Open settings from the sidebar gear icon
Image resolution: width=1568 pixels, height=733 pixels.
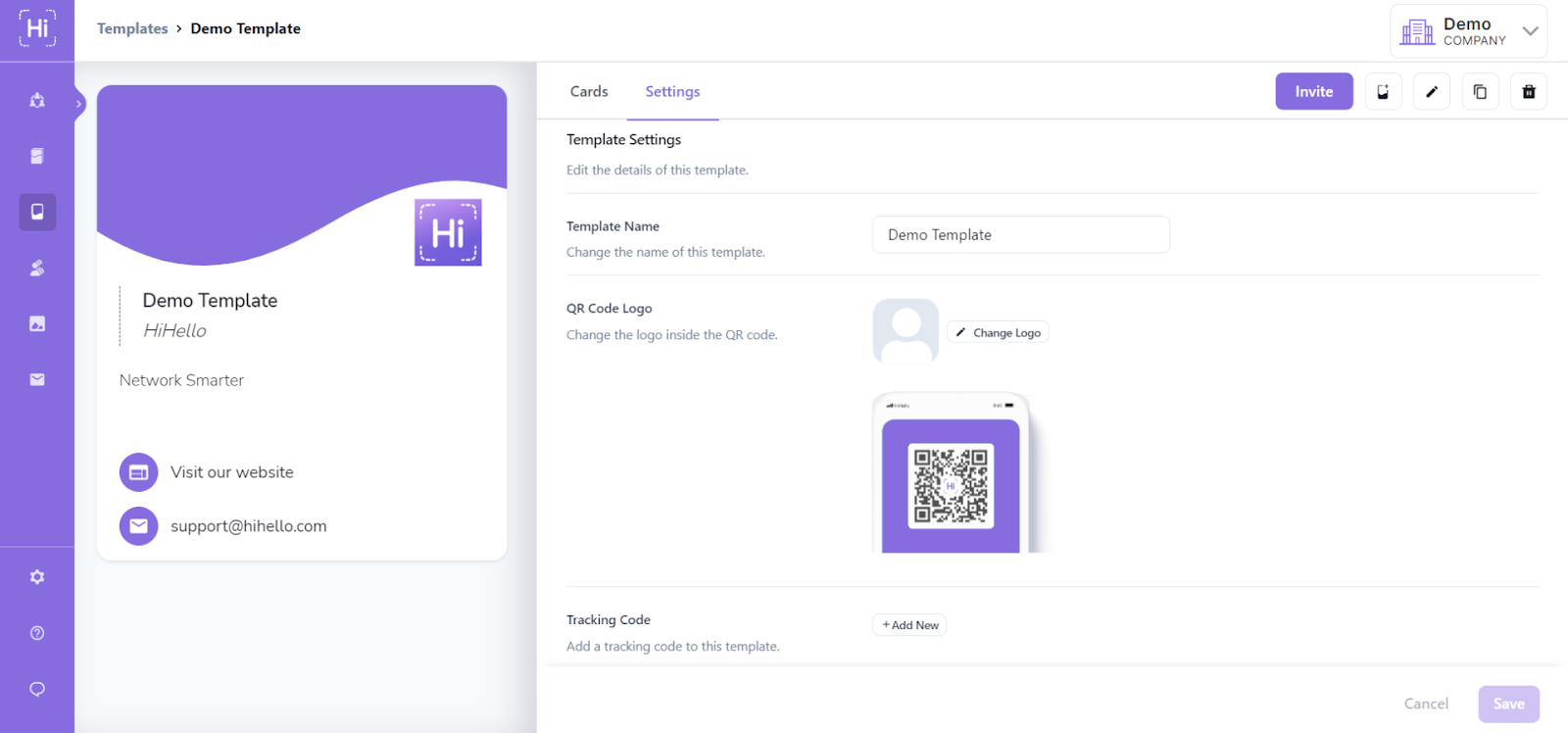pyautogui.click(x=37, y=577)
